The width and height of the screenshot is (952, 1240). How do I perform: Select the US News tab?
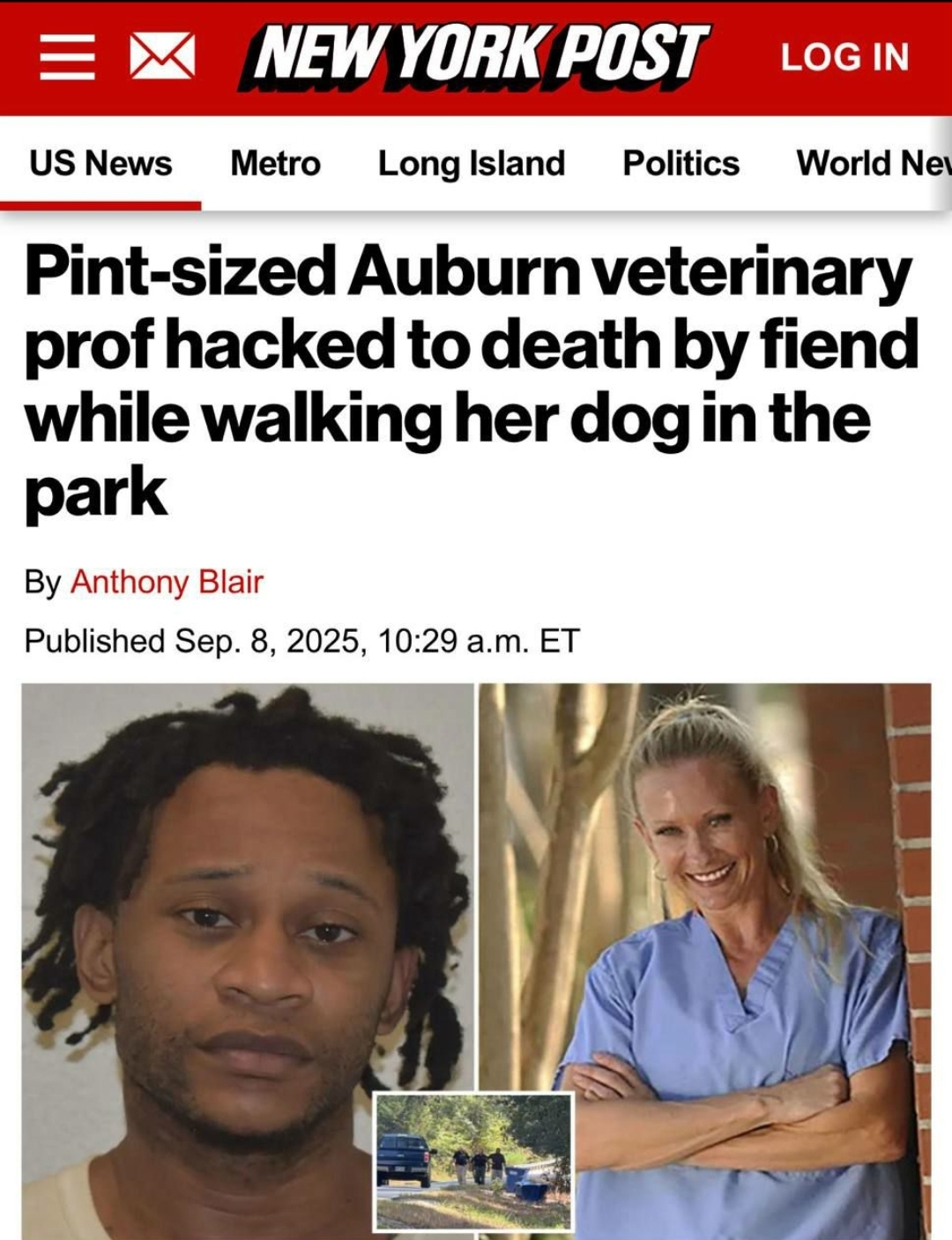[100, 163]
